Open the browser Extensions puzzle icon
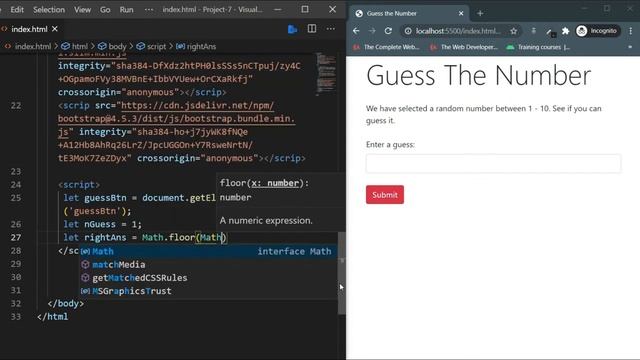 pyautogui.click(x=565, y=31)
